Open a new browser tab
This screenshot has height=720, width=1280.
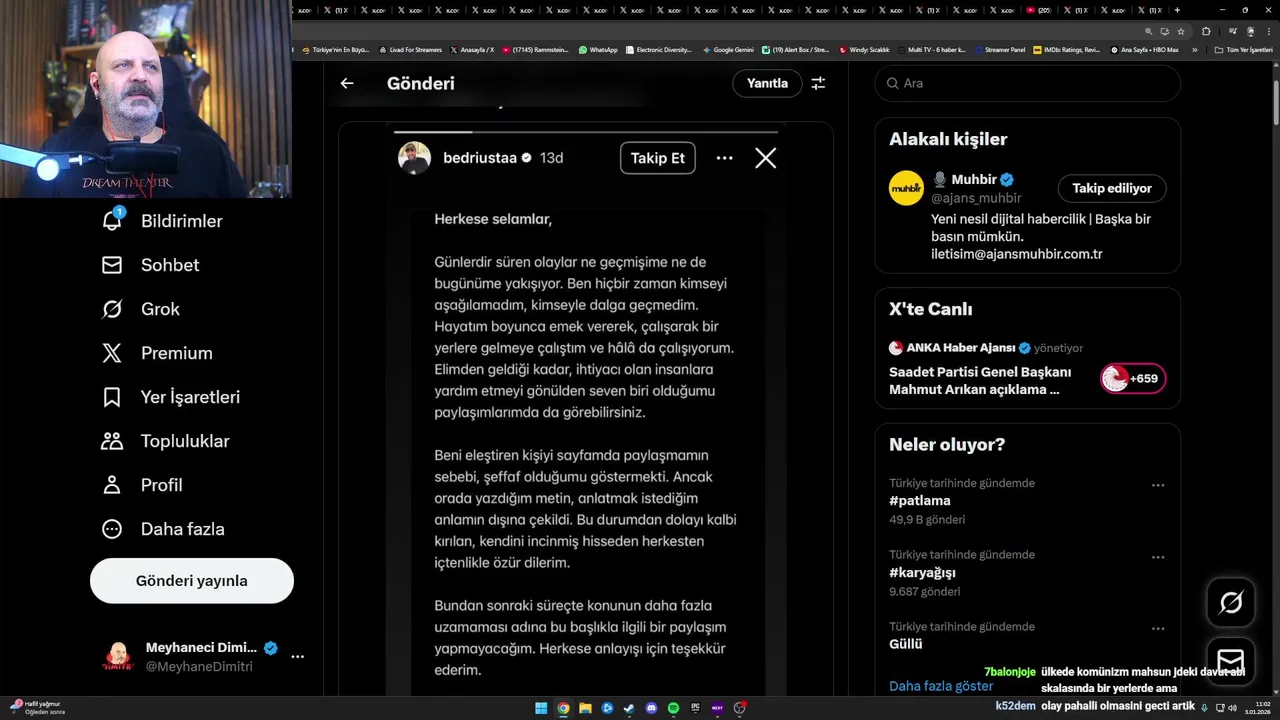pyautogui.click(x=1179, y=10)
